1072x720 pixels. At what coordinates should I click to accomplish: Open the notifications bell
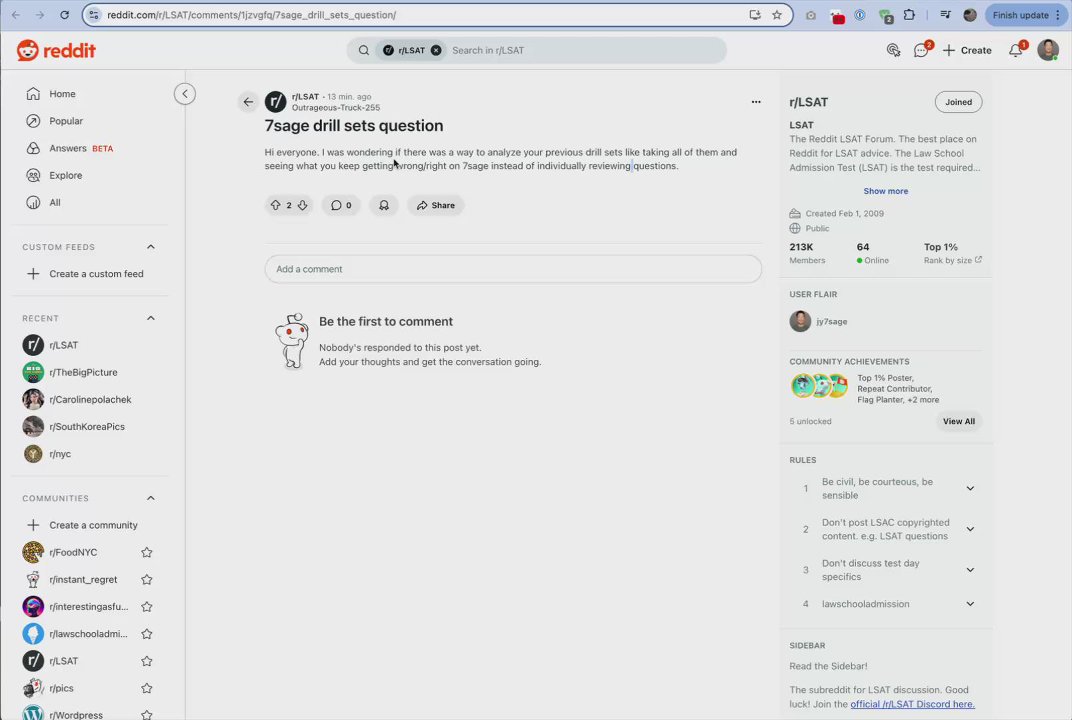[x=1016, y=51]
